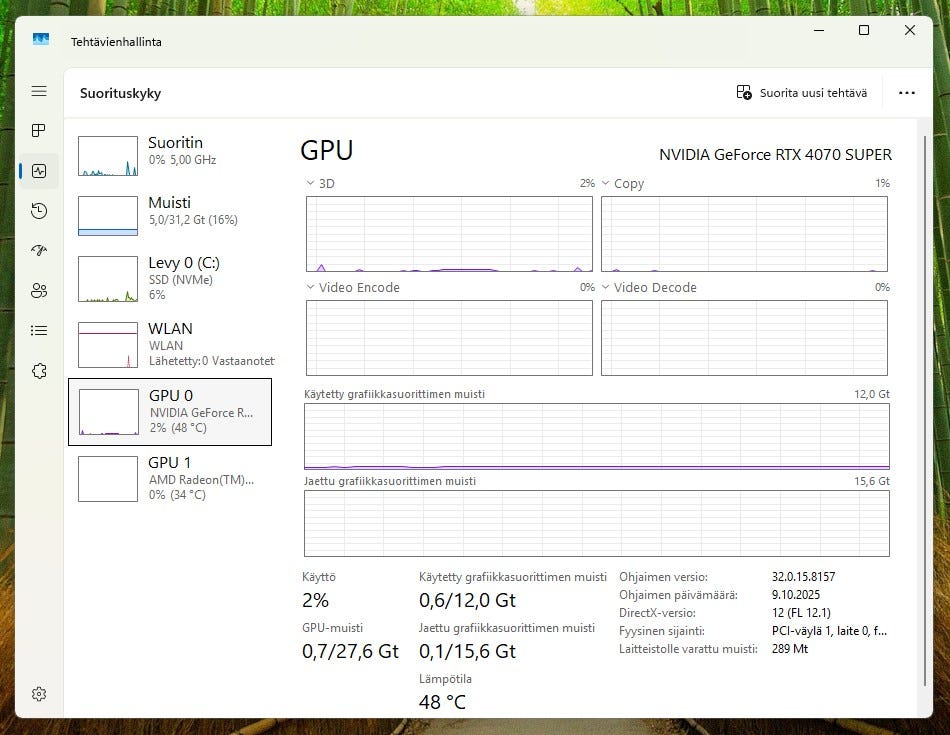The height and width of the screenshot is (735, 950).
Task: Click the 0,1/15,6 Gt shared memory value
Action: pyautogui.click(x=467, y=651)
